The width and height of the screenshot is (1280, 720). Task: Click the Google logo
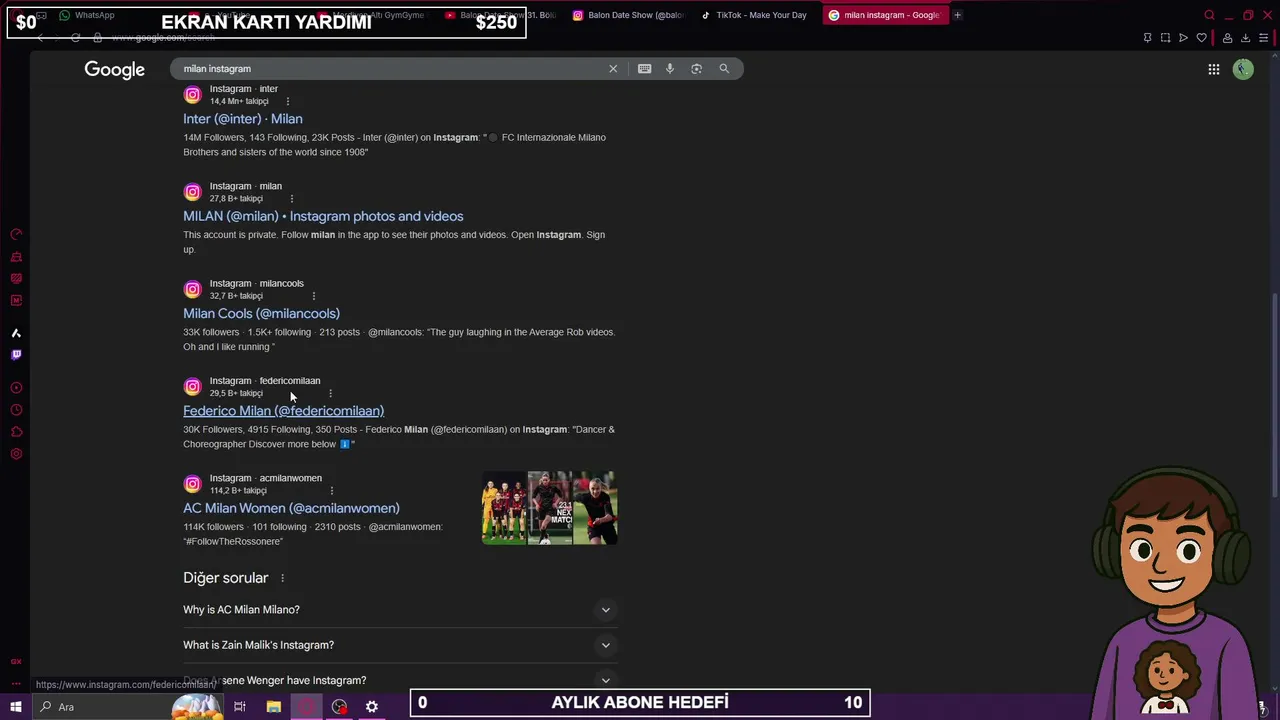114,69
